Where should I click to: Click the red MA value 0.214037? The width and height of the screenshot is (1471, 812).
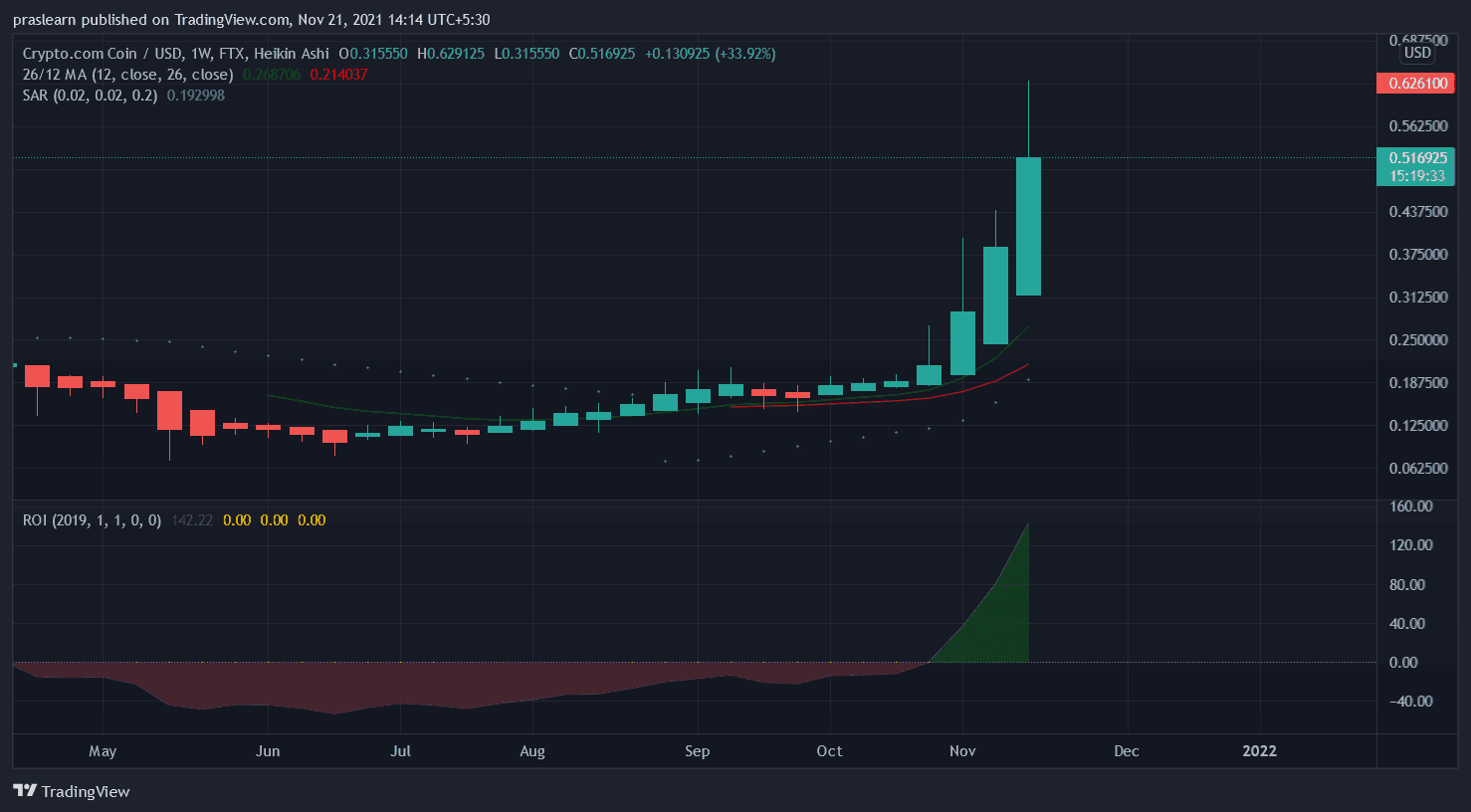[x=338, y=75]
